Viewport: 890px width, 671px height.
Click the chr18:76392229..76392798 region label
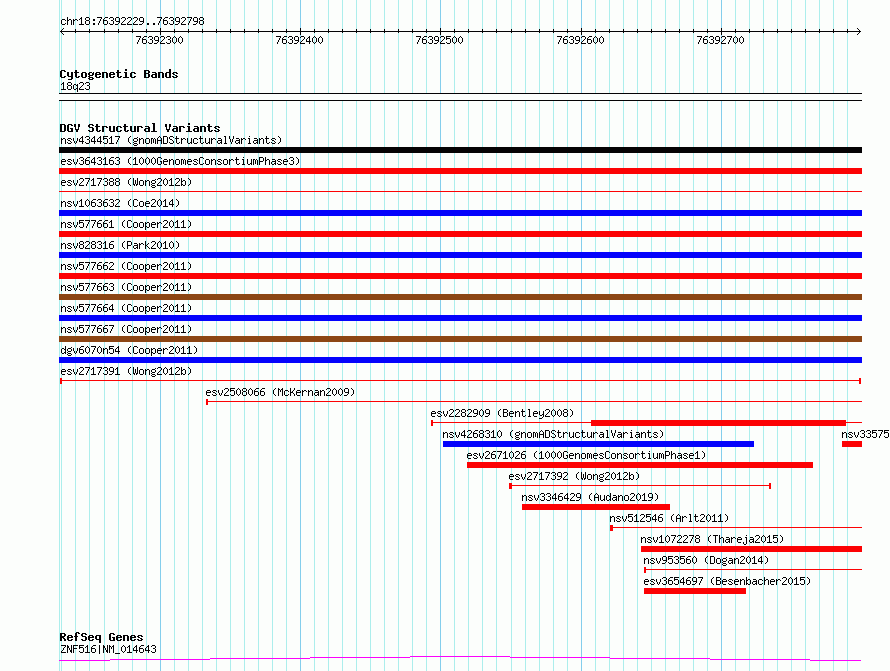(x=132, y=21)
